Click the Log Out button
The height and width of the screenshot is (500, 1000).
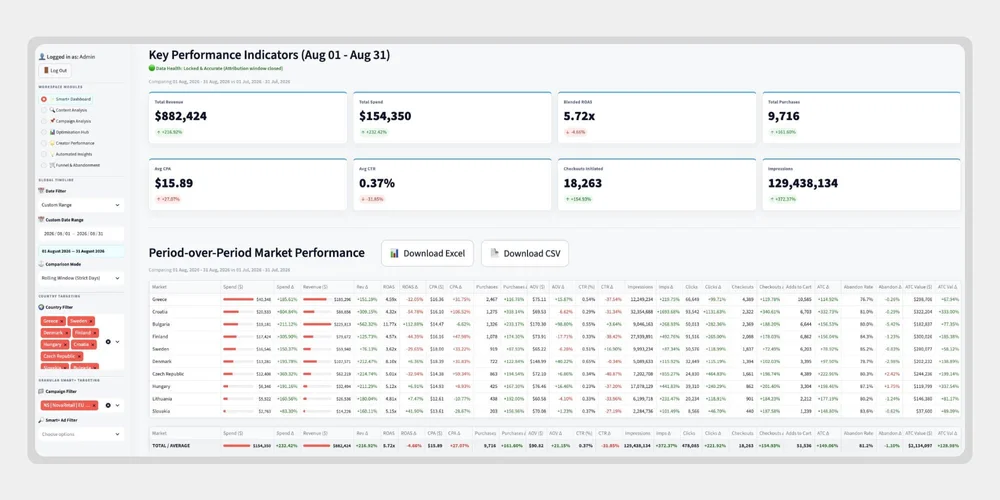(x=55, y=71)
